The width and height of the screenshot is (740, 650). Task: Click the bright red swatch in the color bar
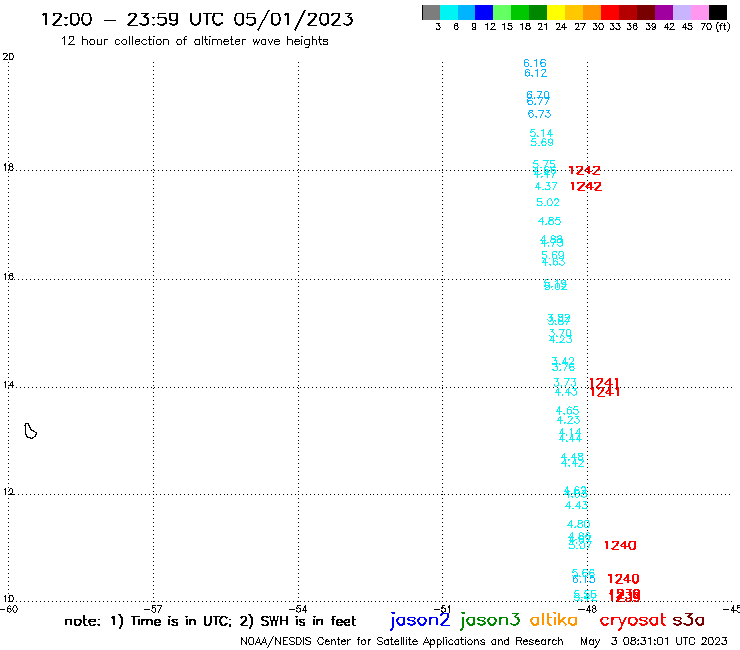click(x=610, y=12)
